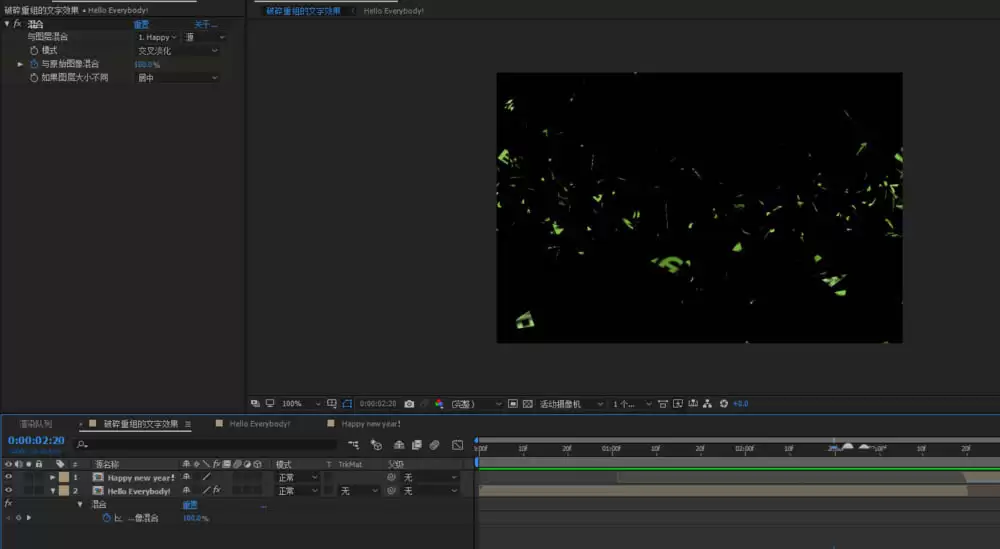
Task: Open 活动摄像机 camera view dropdown
Action: point(571,404)
